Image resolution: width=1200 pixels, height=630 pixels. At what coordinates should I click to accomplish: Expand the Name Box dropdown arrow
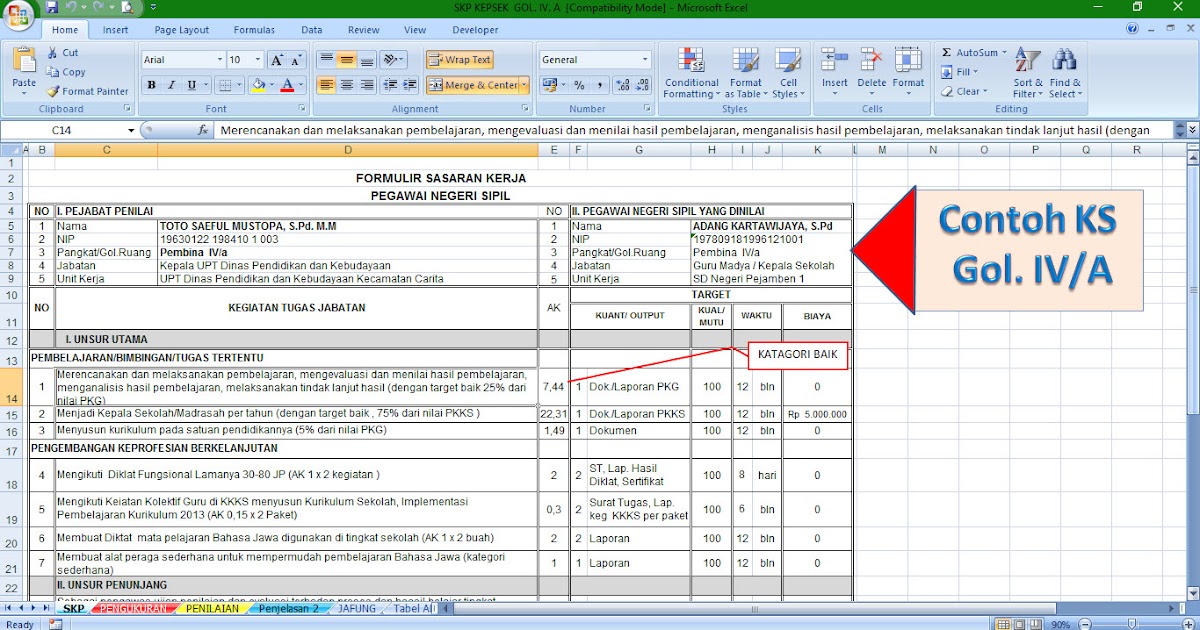click(x=131, y=130)
